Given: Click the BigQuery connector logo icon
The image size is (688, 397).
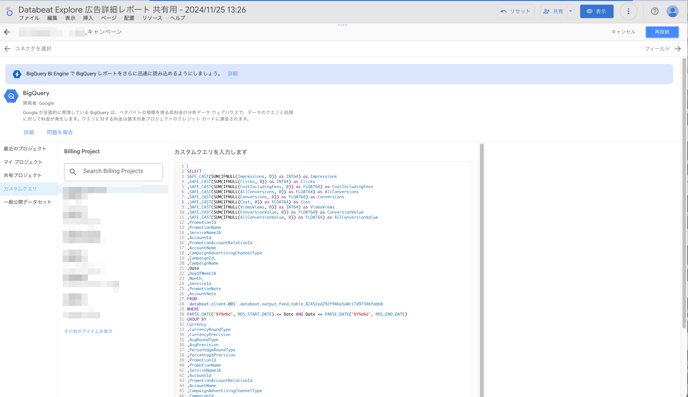Looking at the screenshot, I should tap(11, 96).
